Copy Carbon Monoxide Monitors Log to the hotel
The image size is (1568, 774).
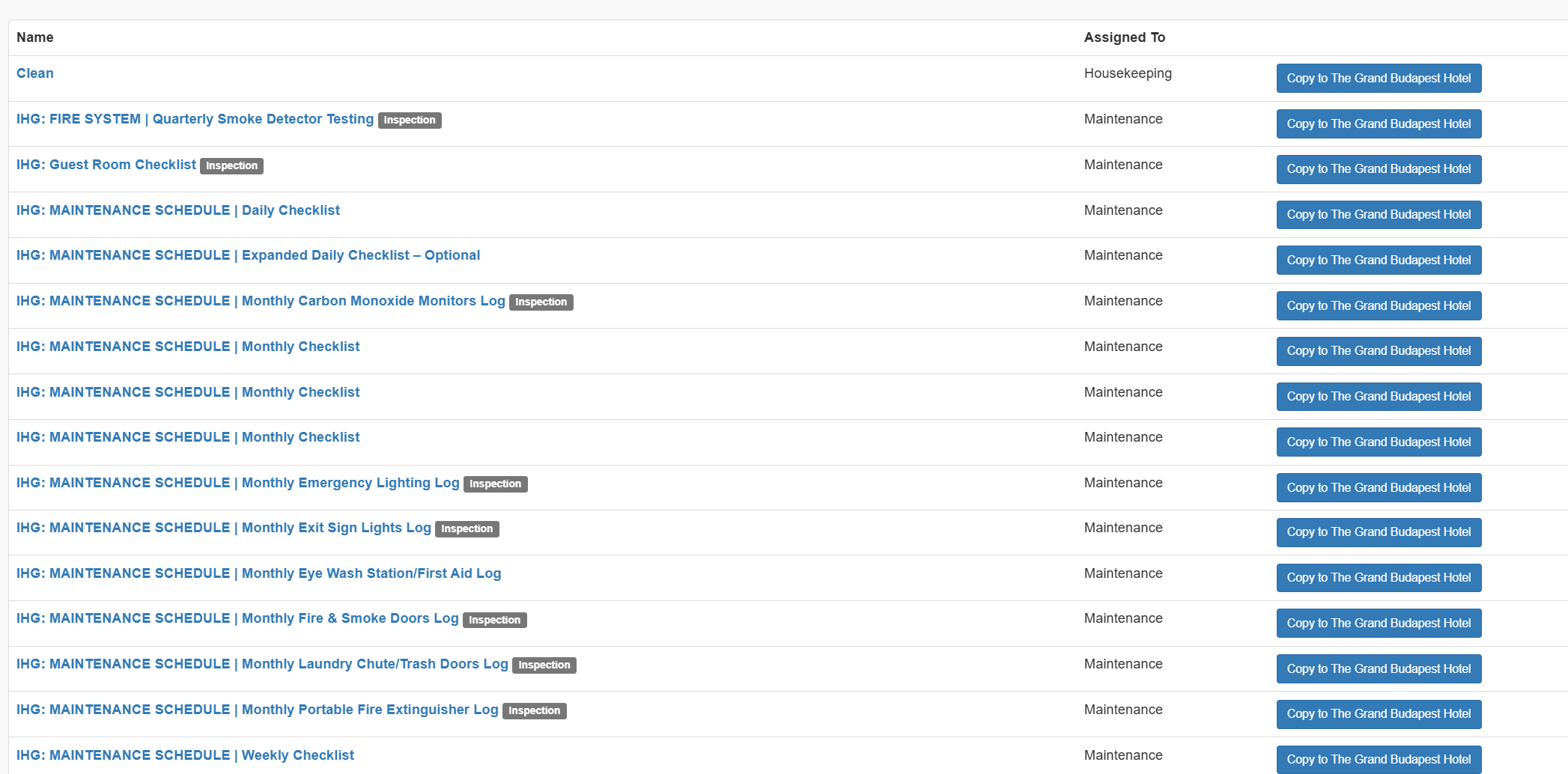pyautogui.click(x=1379, y=305)
